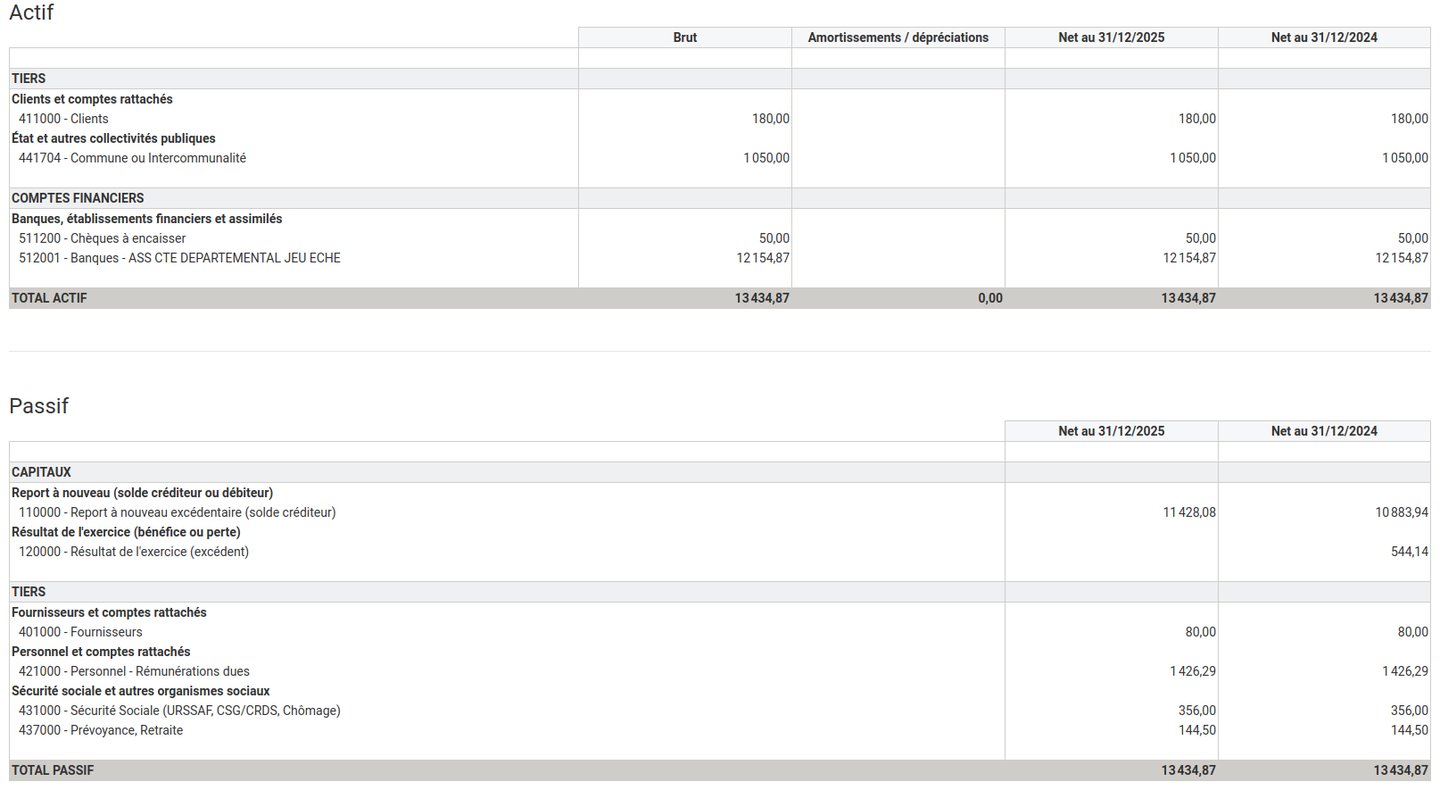
Task: Open the 421000 - Personnel rémunérations dues line
Action: 134,671
